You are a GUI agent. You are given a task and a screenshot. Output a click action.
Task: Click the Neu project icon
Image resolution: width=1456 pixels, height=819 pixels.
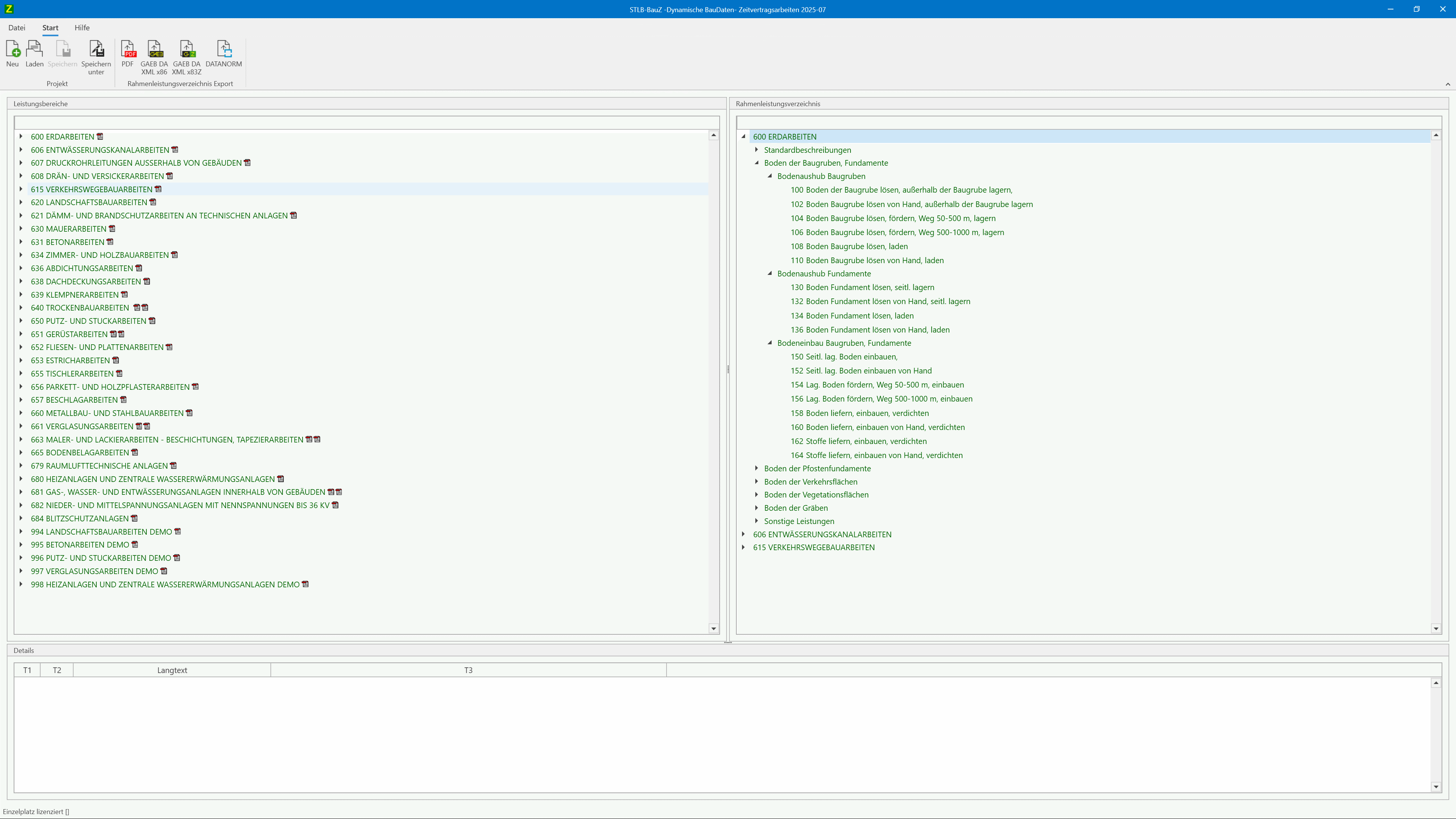pyautogui.click(x=13, y=50)
